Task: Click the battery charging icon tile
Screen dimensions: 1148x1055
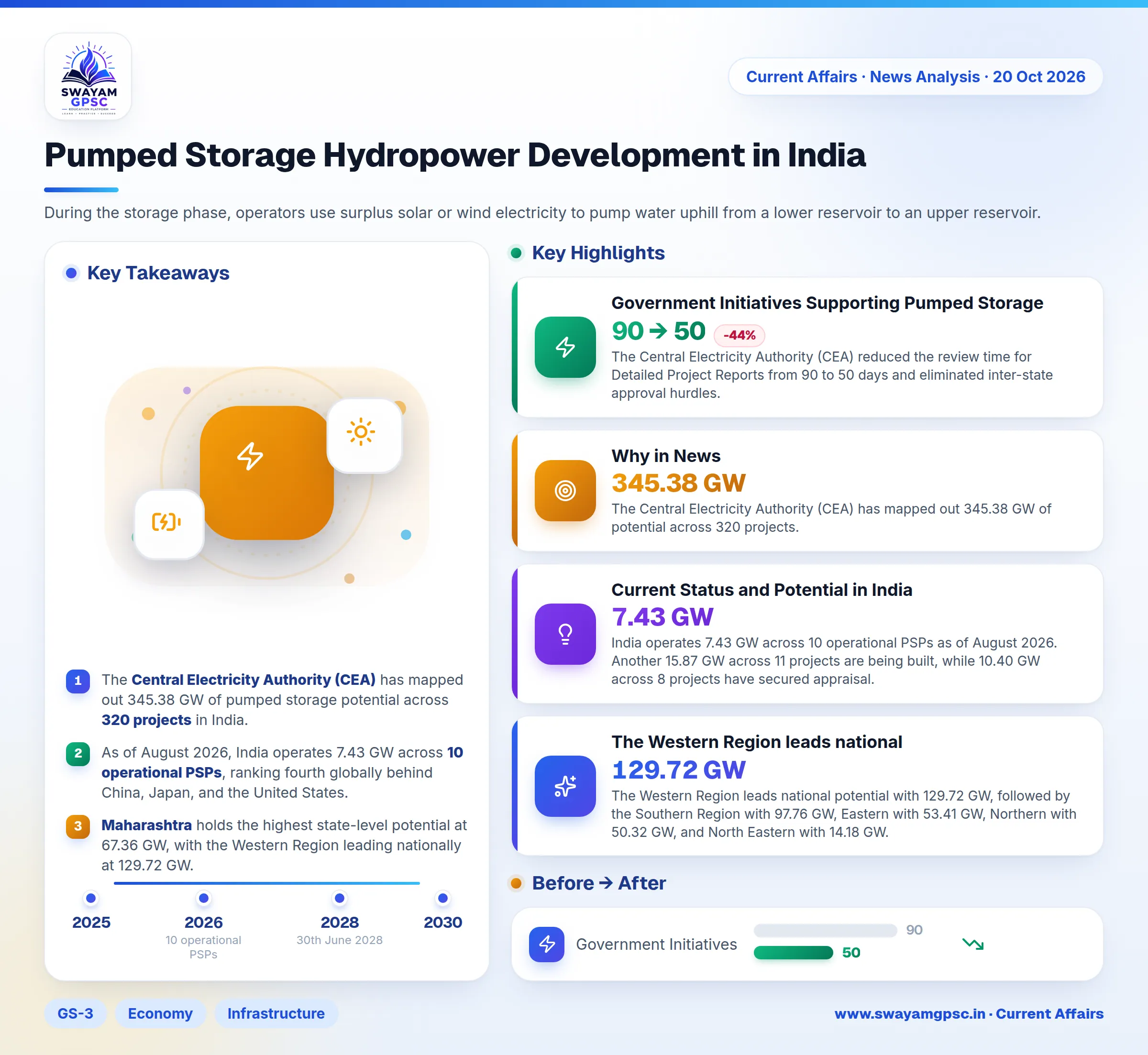Action: [x=169, y=524]
